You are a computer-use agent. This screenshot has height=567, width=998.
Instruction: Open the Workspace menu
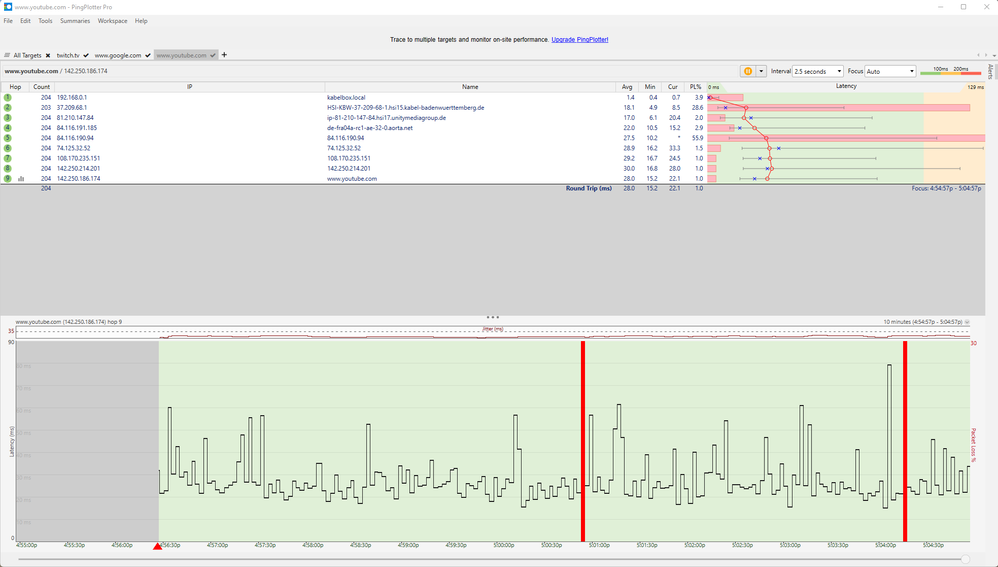[x=113, y=21]
